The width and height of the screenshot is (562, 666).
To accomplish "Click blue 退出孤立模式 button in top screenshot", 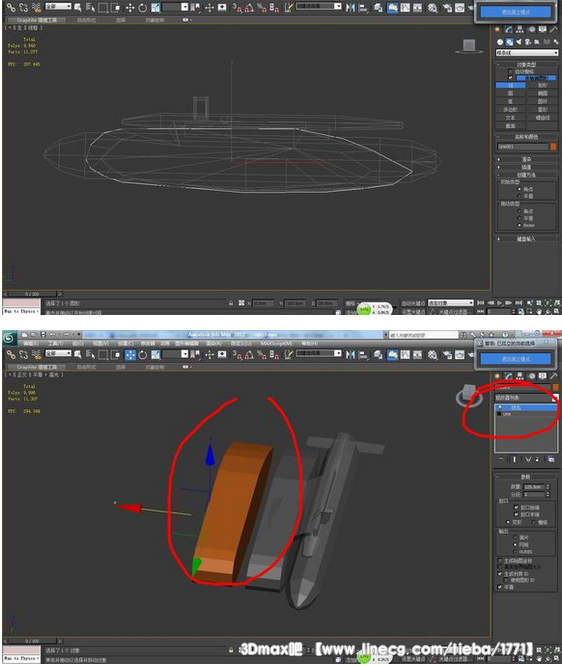I will (x=516, y=12).
